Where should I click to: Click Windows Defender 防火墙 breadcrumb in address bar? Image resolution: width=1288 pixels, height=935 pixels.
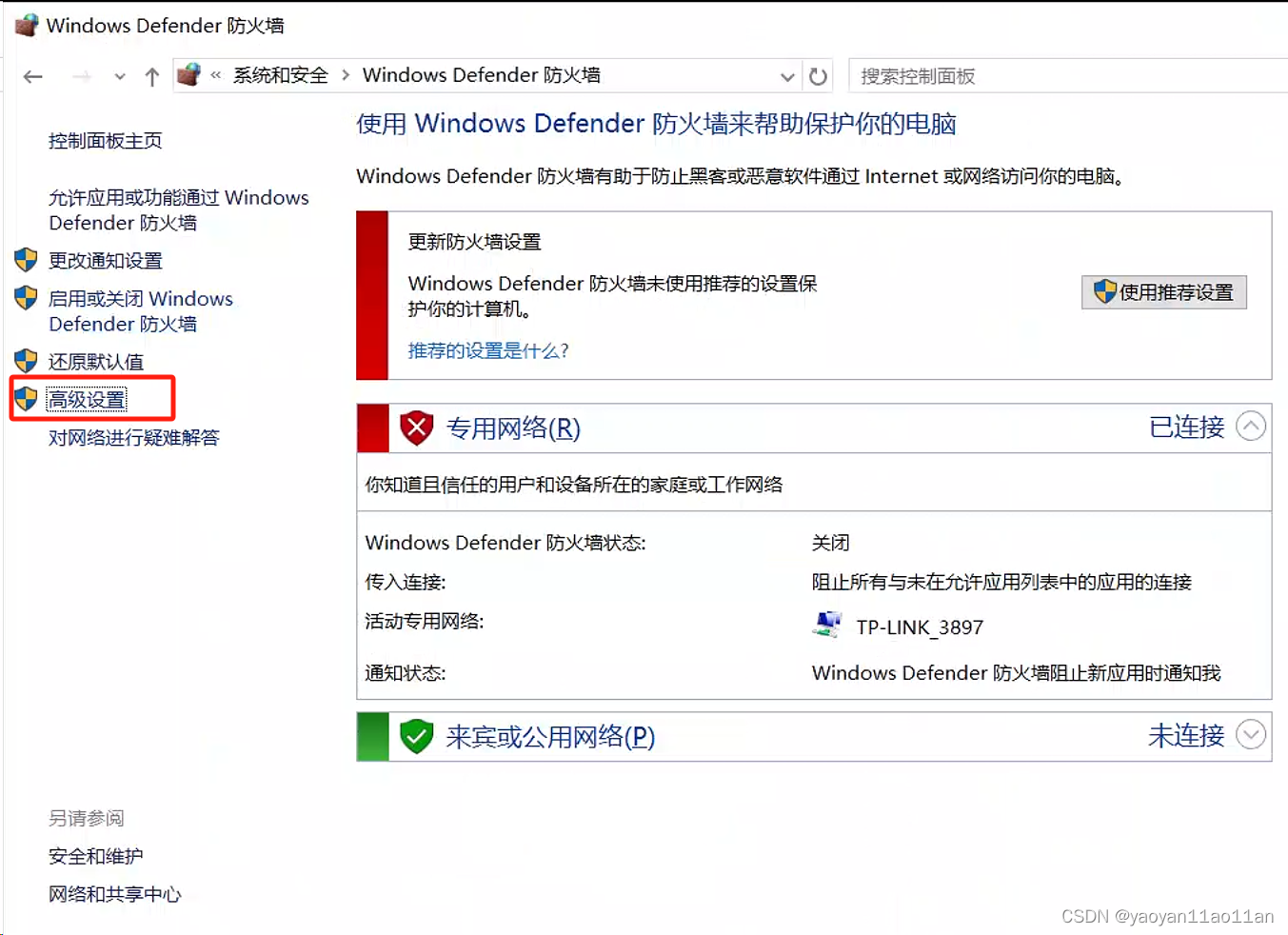coord(481,75)
